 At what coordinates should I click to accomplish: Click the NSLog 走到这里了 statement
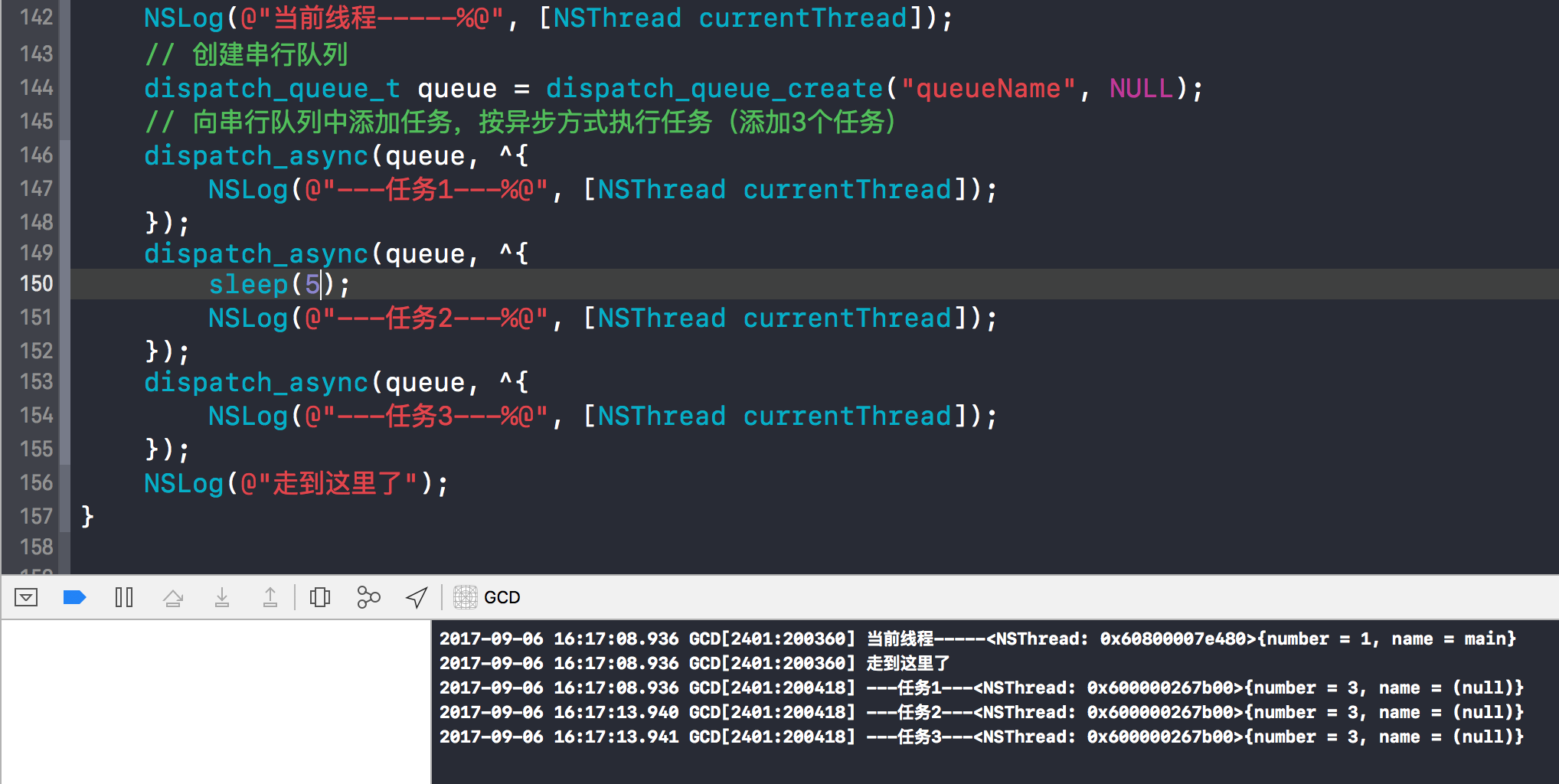coord(296,484)
